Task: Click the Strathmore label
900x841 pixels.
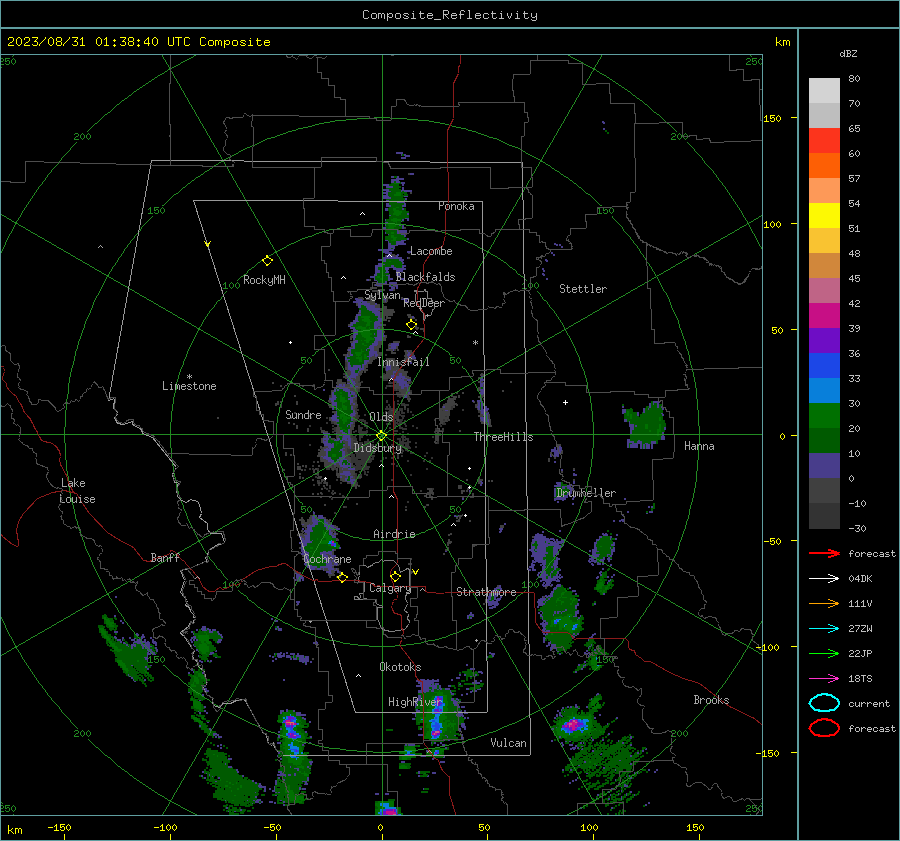Action: 486,592
